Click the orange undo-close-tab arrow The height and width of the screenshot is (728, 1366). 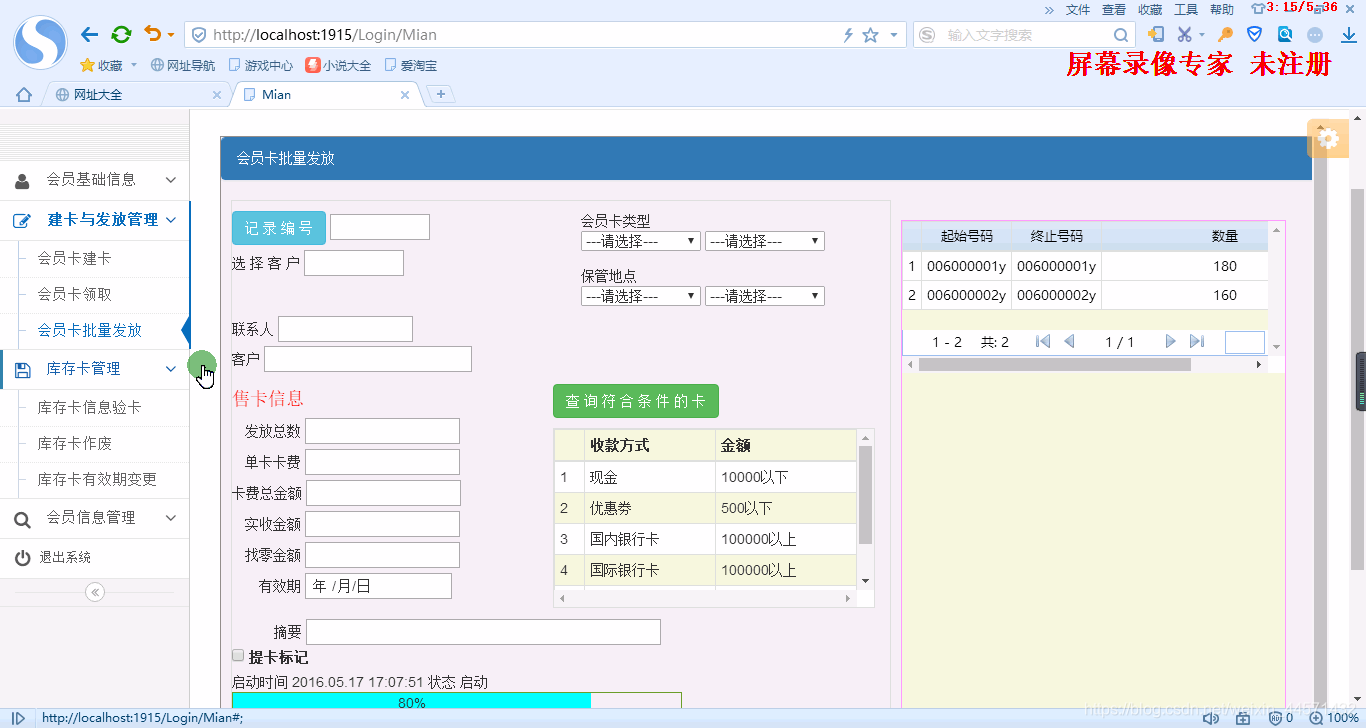pos(153,34)
